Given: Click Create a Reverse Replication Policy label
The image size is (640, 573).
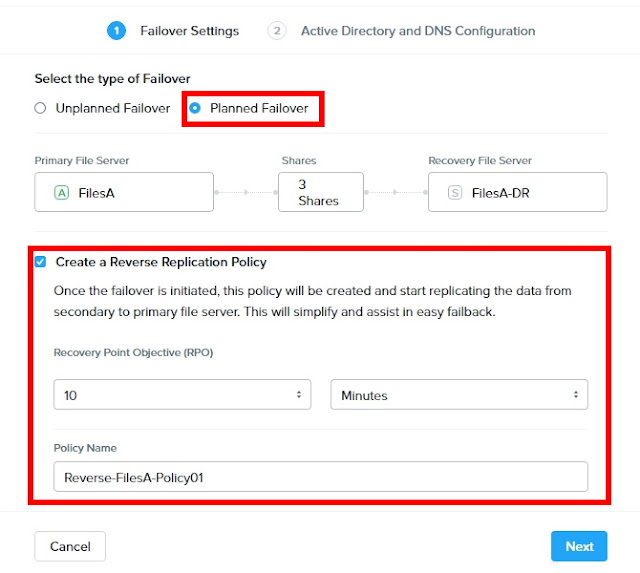Looking at the screenshot, I should (x=161, y=262).
